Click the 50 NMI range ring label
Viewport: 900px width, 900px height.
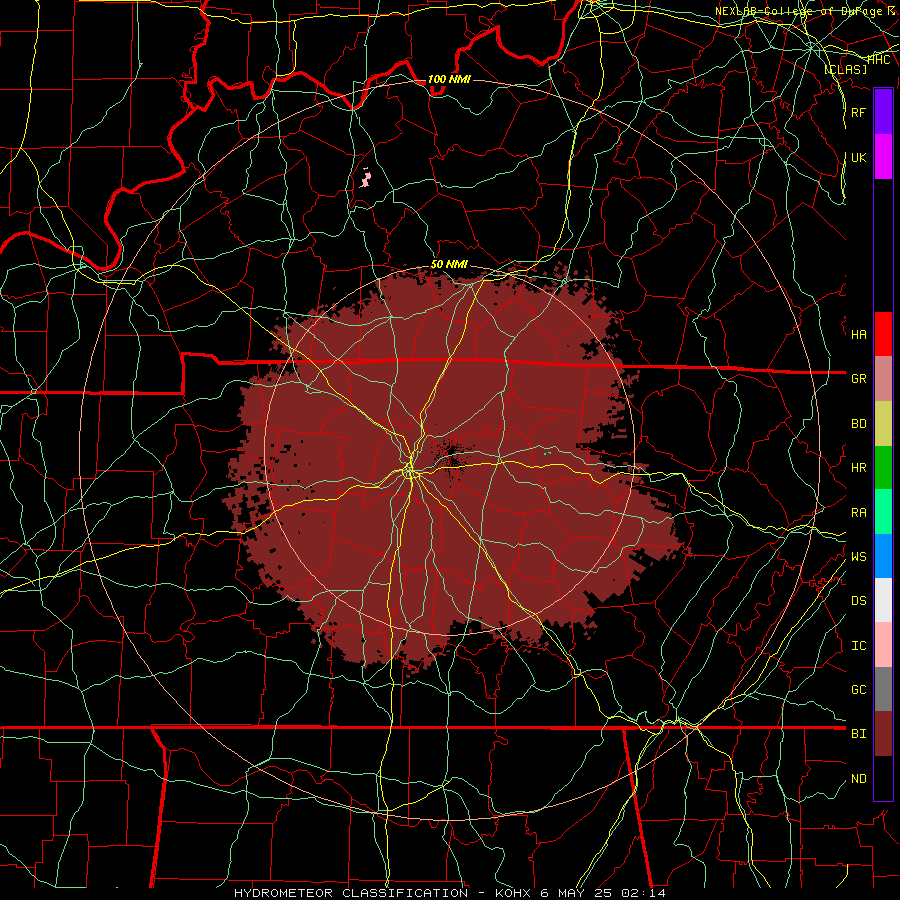coord(449,264)
